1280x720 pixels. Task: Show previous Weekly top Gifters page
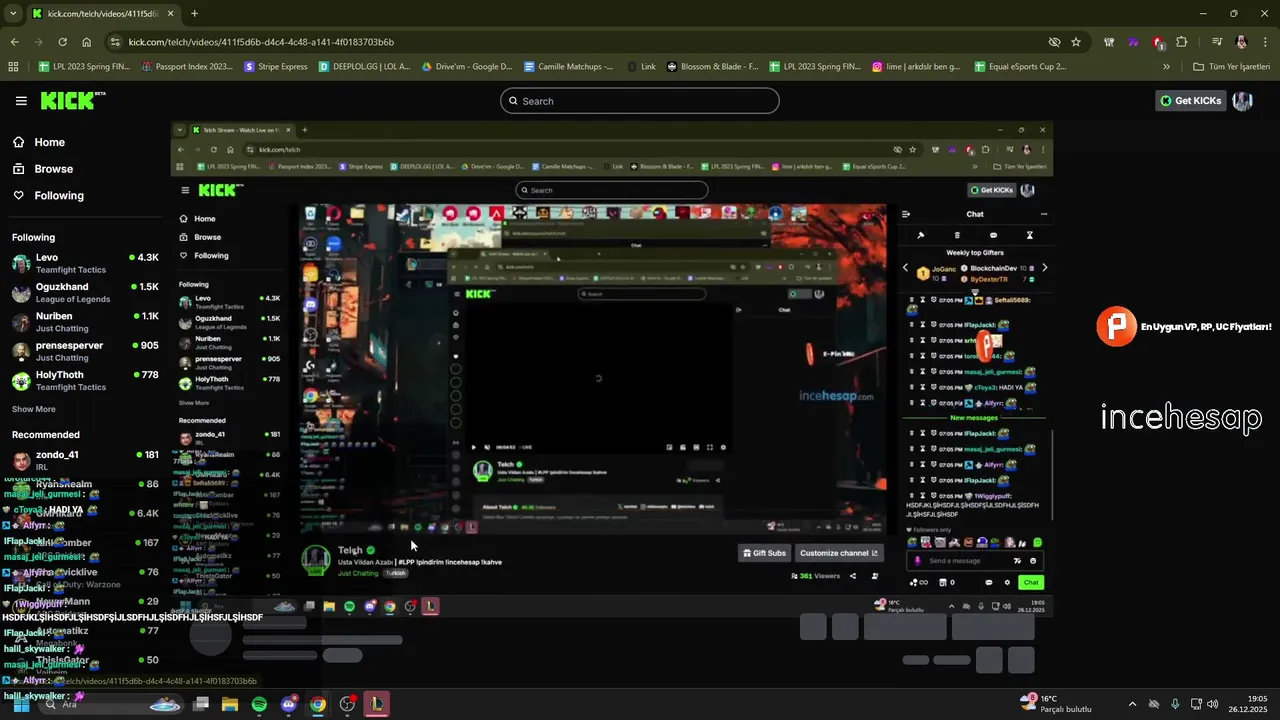point(906,268)
